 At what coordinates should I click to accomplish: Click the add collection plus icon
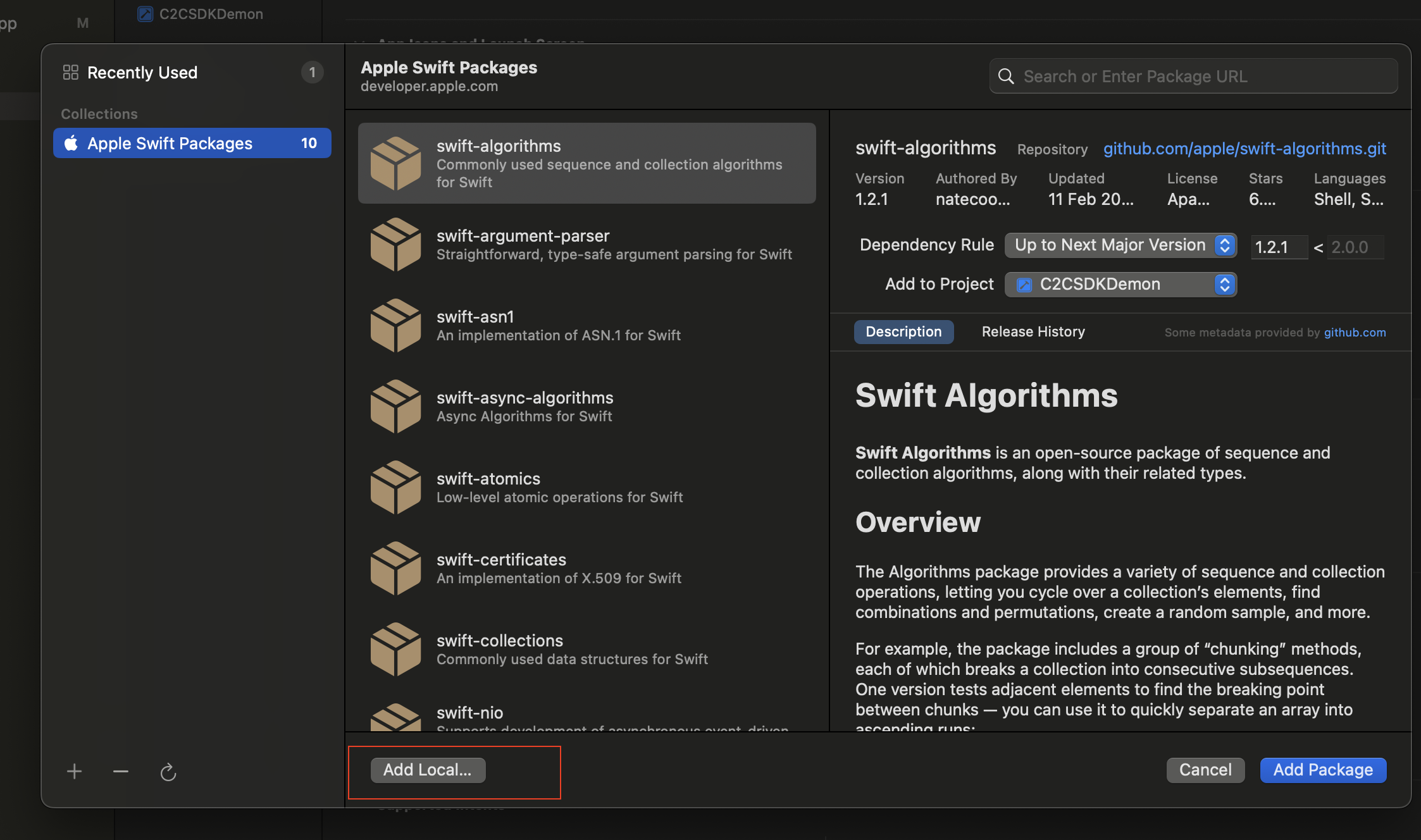click(x=74, y=771)
